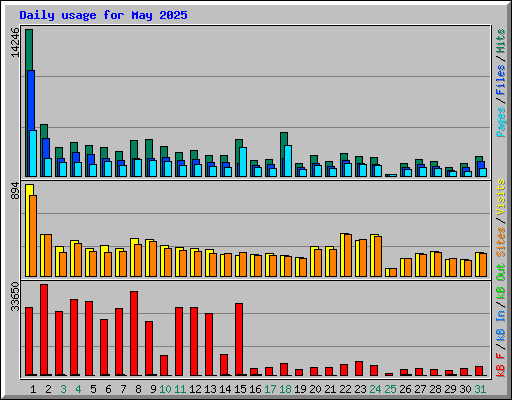Image resolution: width=512 pixels, height=400 pixels.
Task: Click the green hits bar for day 2
Action: point(43,131)
